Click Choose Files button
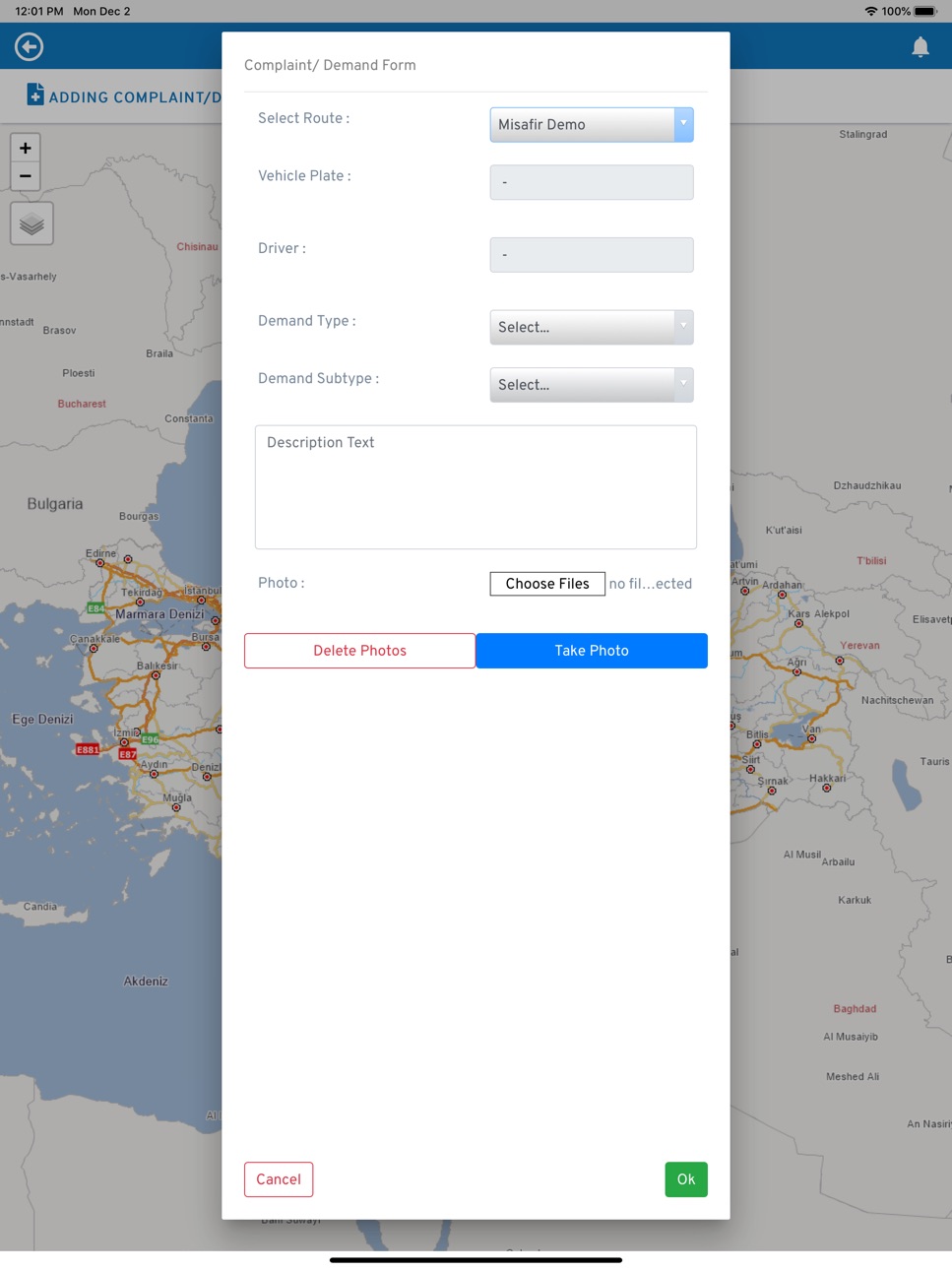The height and width of the screenshot is (1270, 952). pos(547,584)
